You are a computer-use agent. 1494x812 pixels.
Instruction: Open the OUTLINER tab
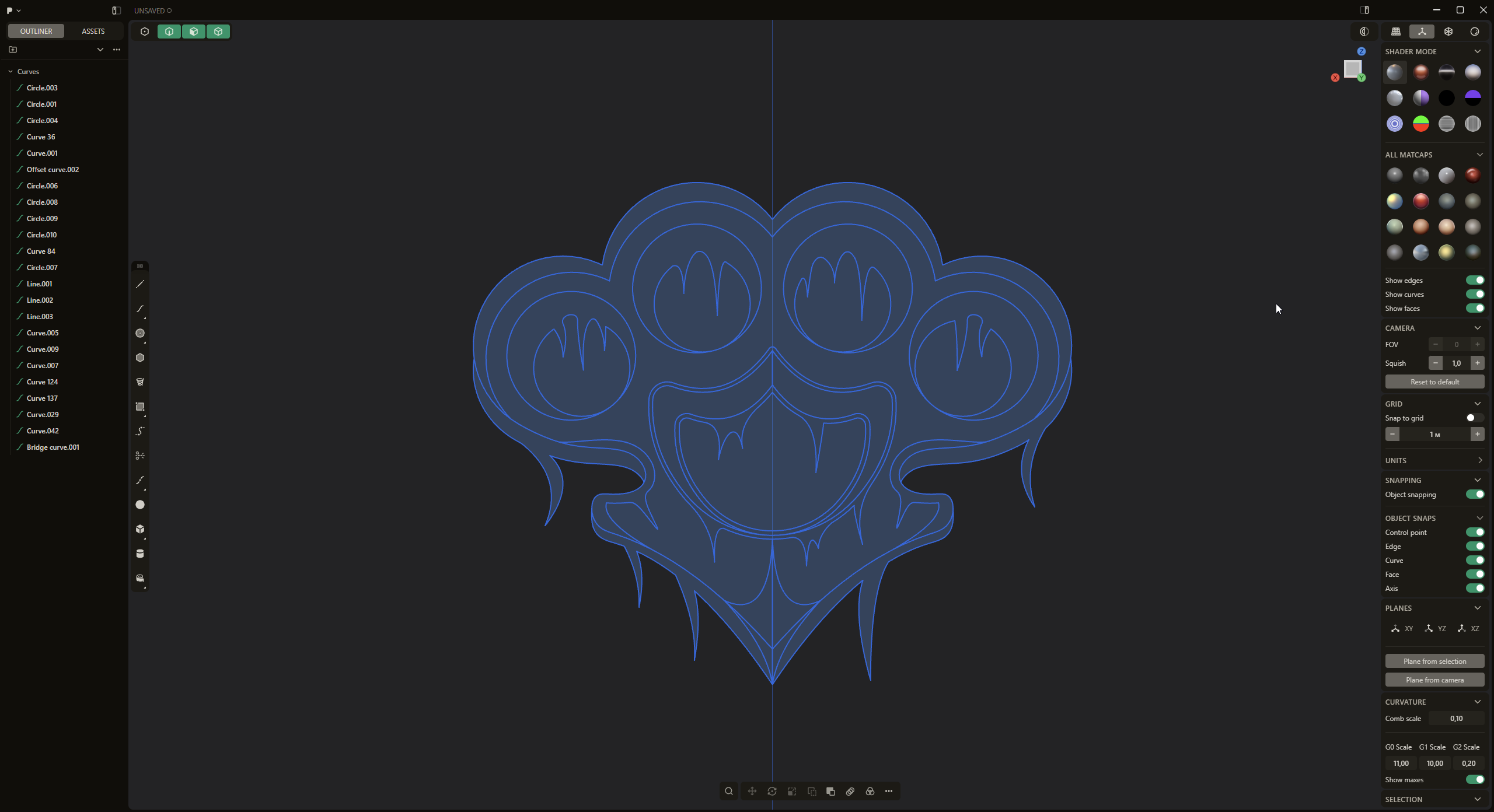click(x=36, y=32)
